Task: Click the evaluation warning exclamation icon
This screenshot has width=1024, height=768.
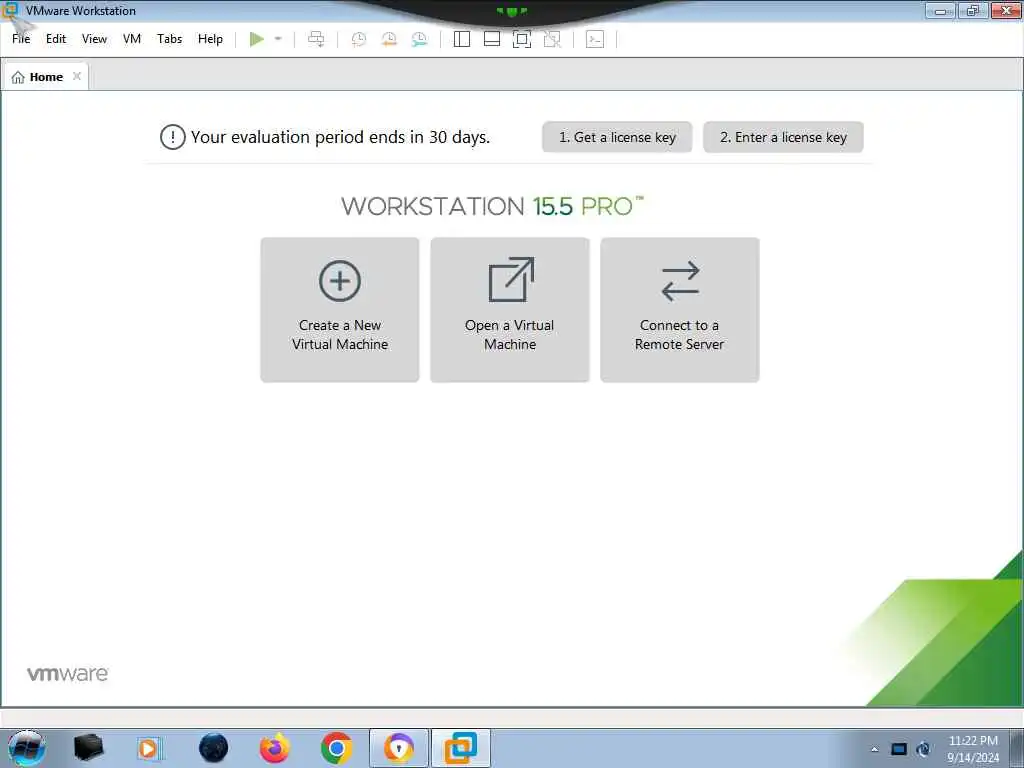Action: coord(172,137)
